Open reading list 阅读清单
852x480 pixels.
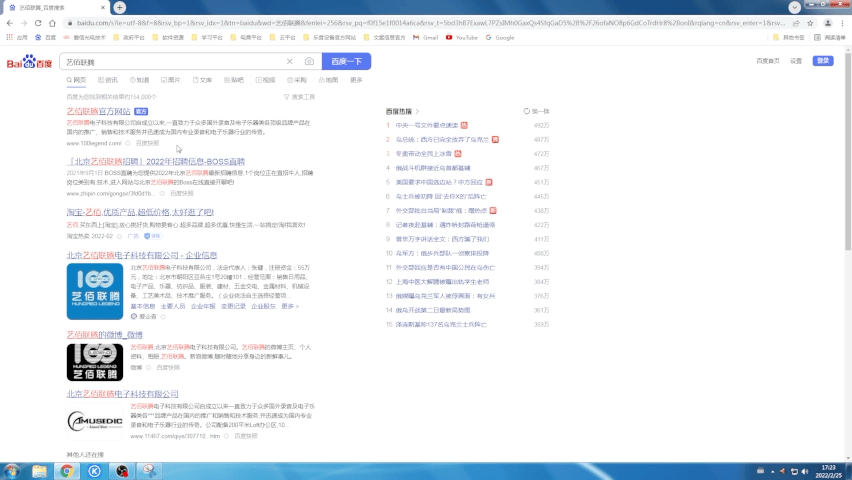pyautogui.click(x=830, y=38)
